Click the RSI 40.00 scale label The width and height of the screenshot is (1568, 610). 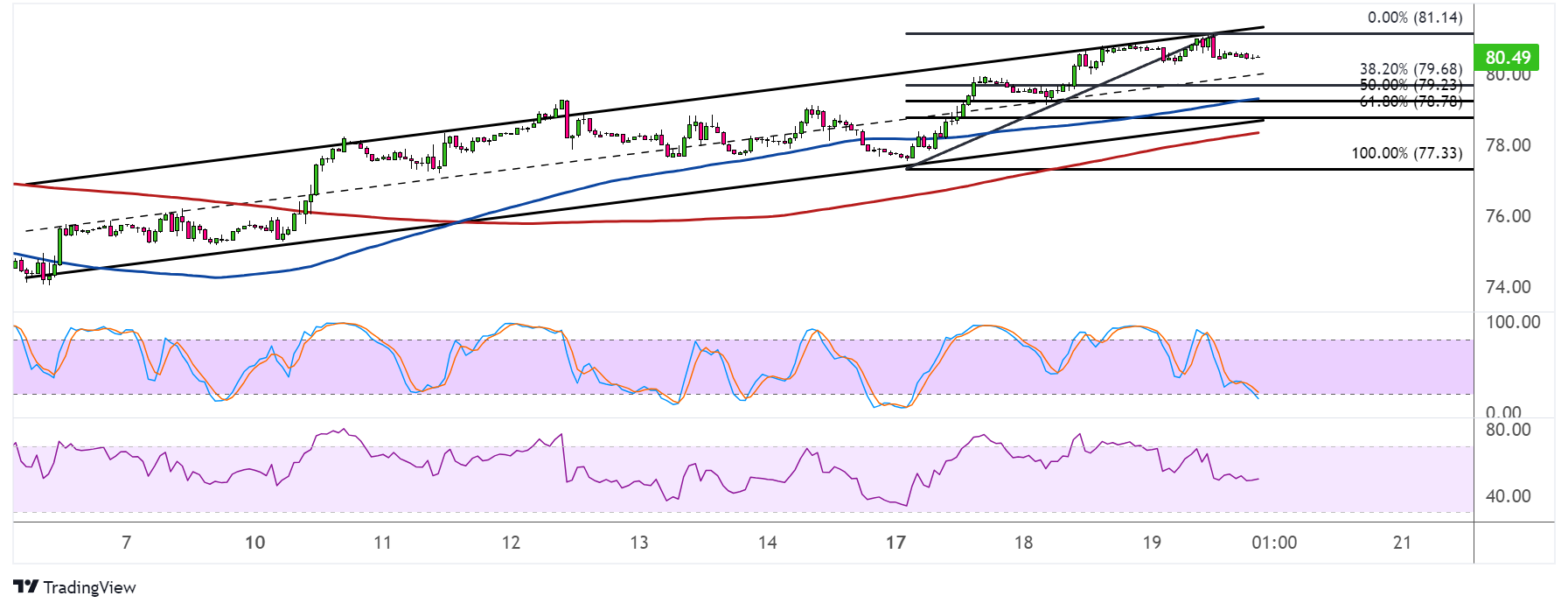[1508, 496]
